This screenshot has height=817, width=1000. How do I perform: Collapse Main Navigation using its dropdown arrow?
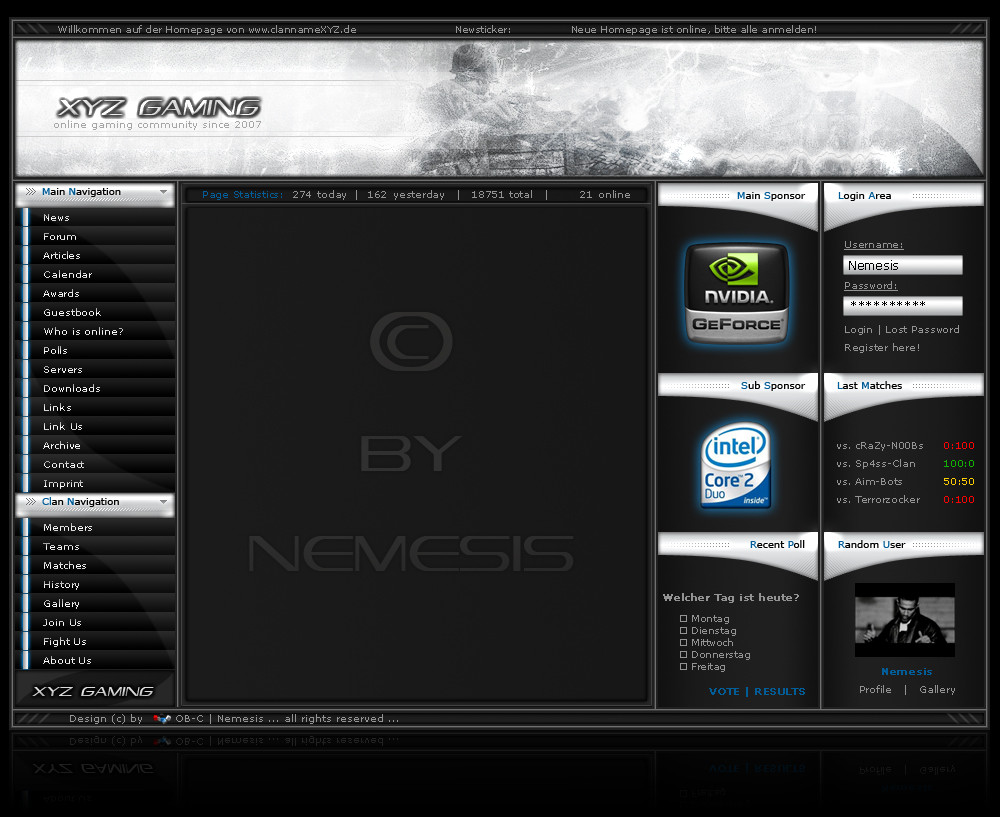[x=164, y=191]
